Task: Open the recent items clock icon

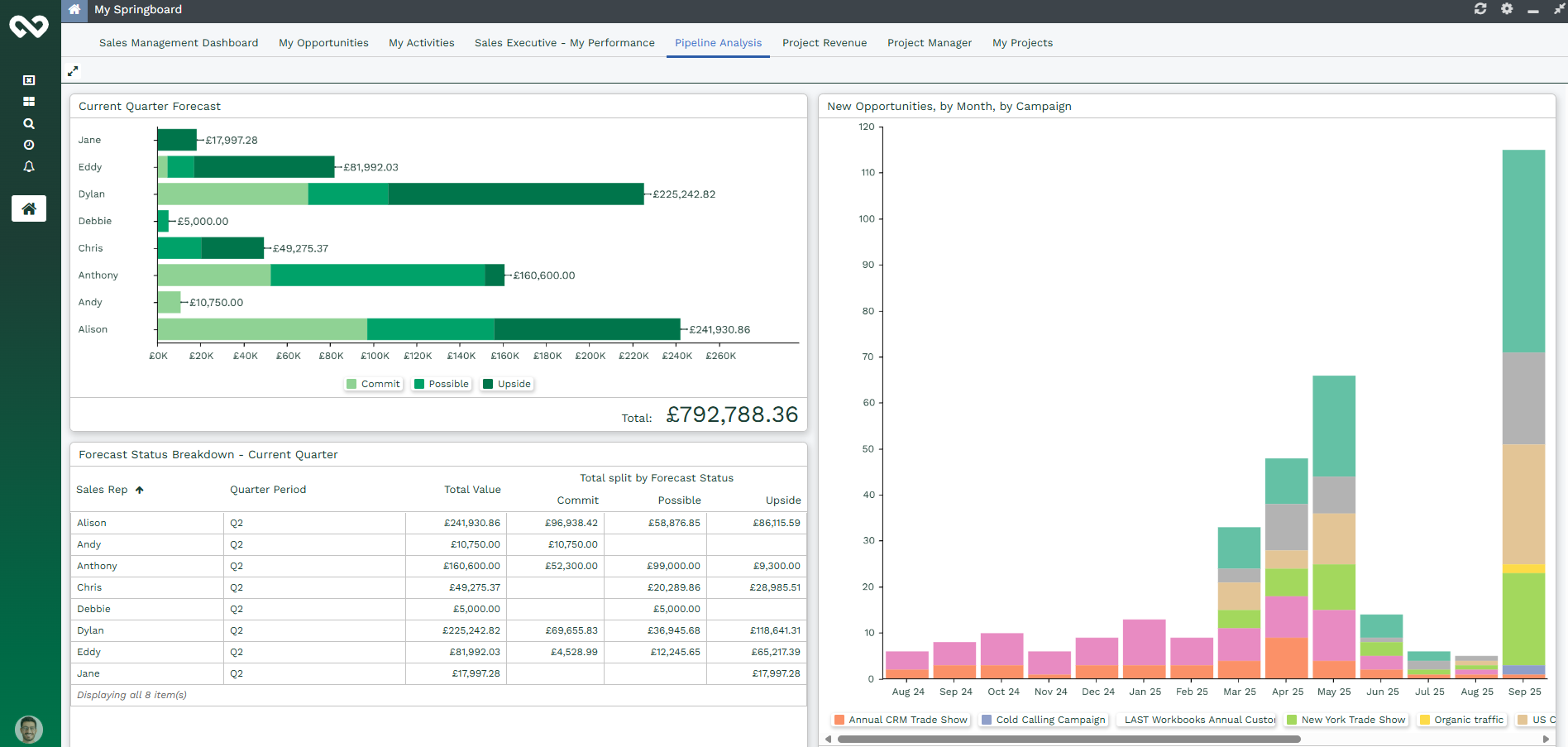Action: [29, 145]
